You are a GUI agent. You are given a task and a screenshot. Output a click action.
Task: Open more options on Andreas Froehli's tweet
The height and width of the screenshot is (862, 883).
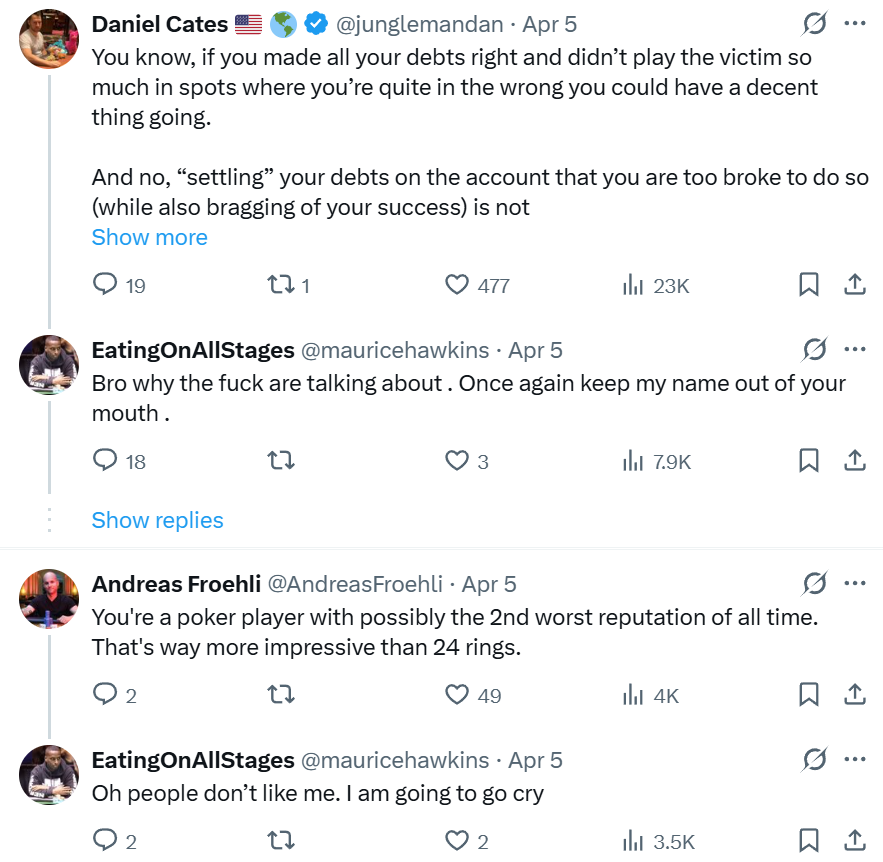tap(855, 583)
